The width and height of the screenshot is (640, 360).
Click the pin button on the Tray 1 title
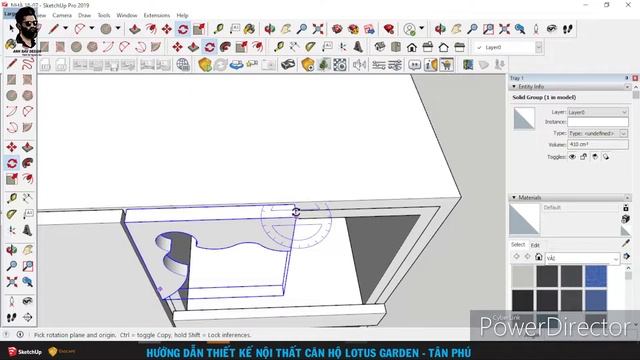point(627,78)
